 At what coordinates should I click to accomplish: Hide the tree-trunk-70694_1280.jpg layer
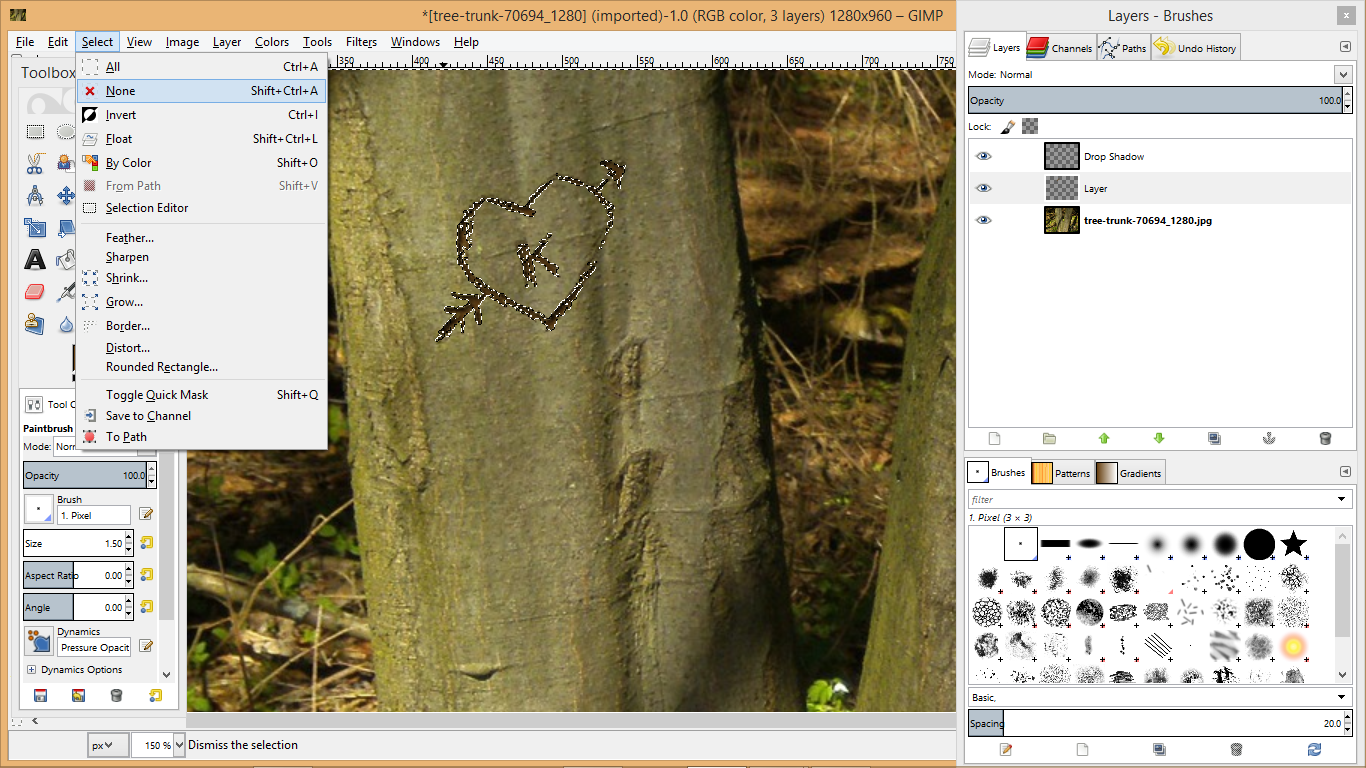click(983, 220)
